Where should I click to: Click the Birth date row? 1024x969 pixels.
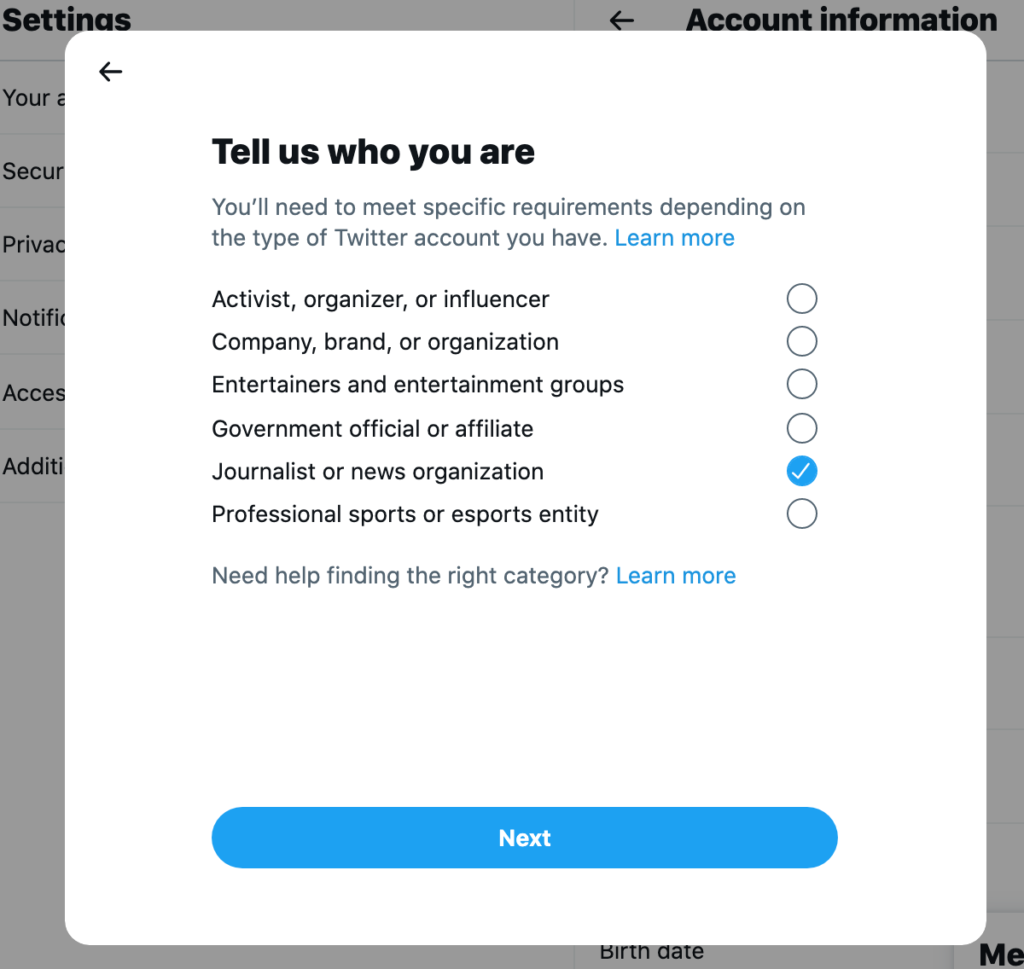[x=652, y=952]
